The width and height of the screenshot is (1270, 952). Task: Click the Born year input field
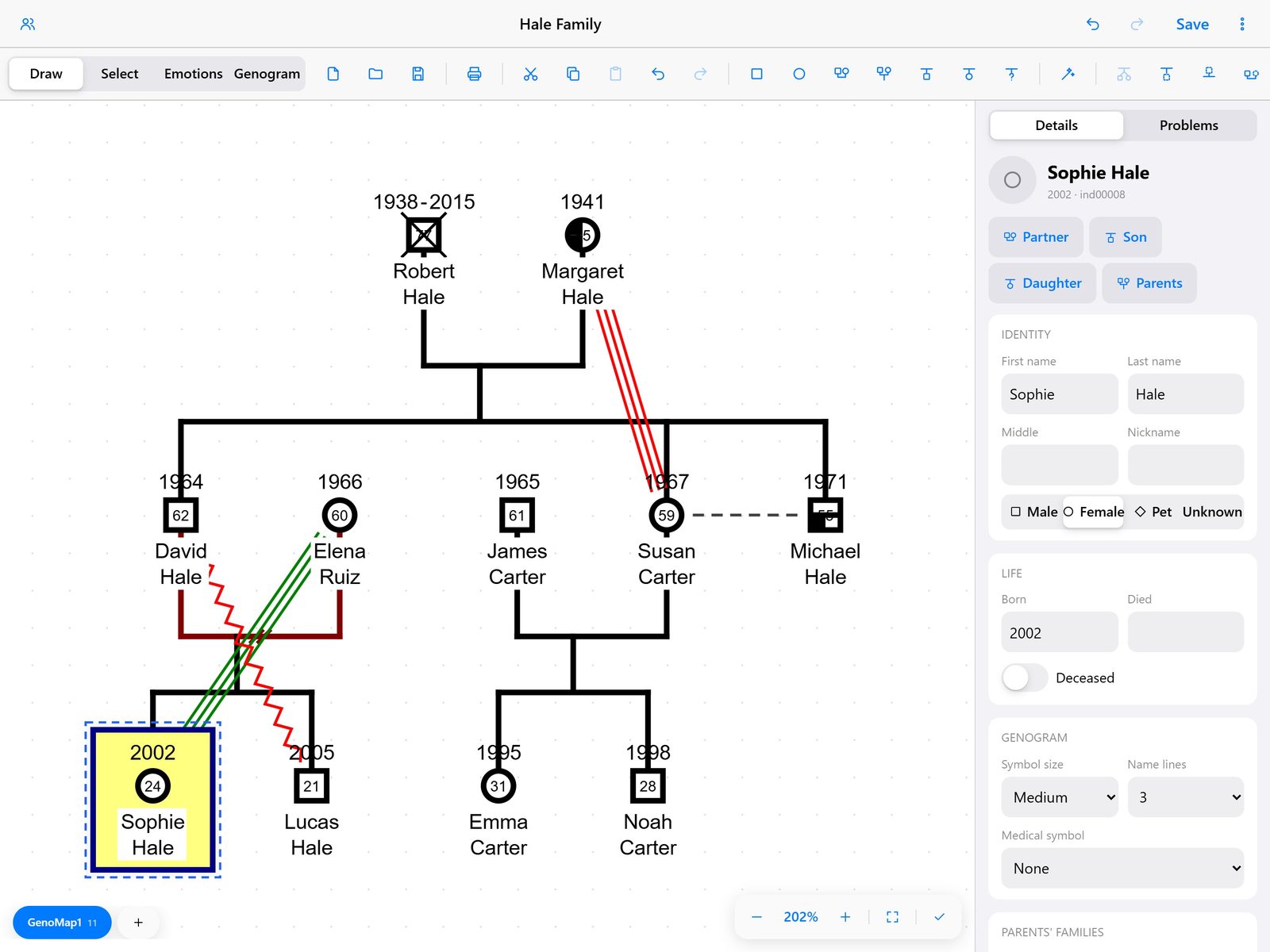coord(1060,632)
